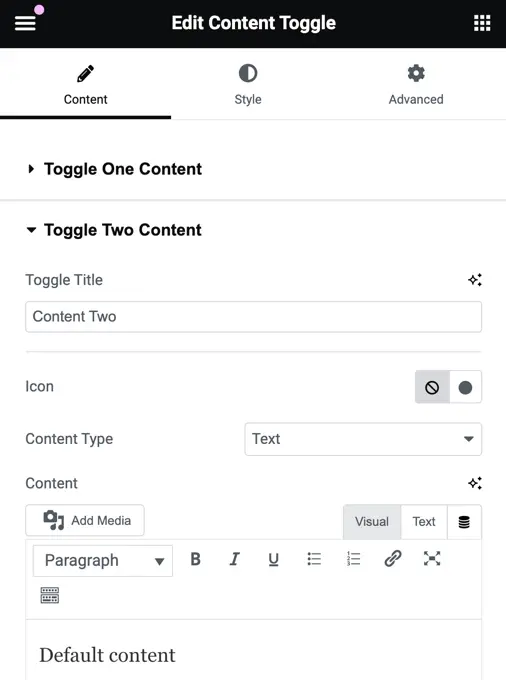Open distraction-free fullscreen editor mode
The image size is (506, 680).
[432, 559]
